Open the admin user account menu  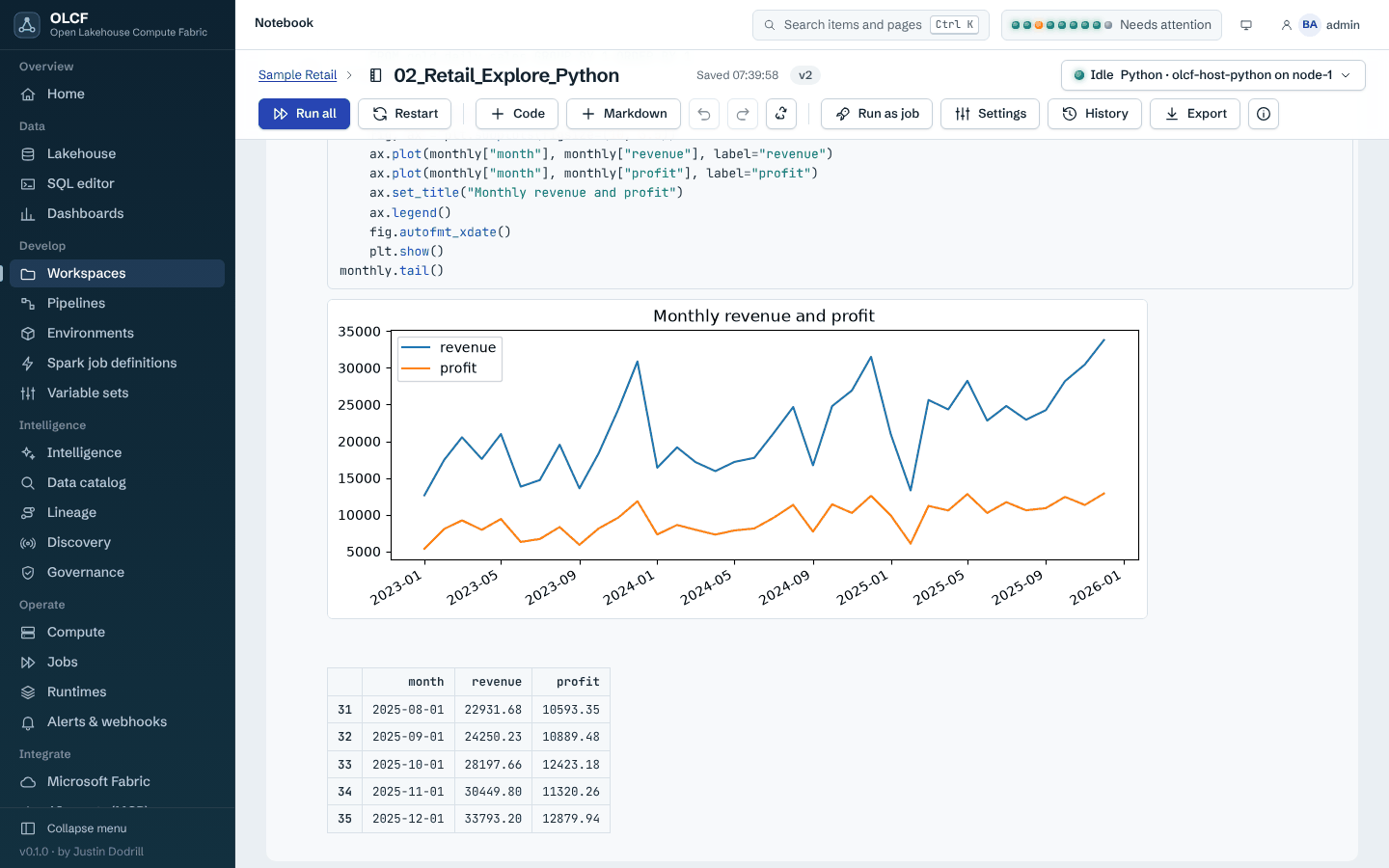click(x=1321, y=25)
